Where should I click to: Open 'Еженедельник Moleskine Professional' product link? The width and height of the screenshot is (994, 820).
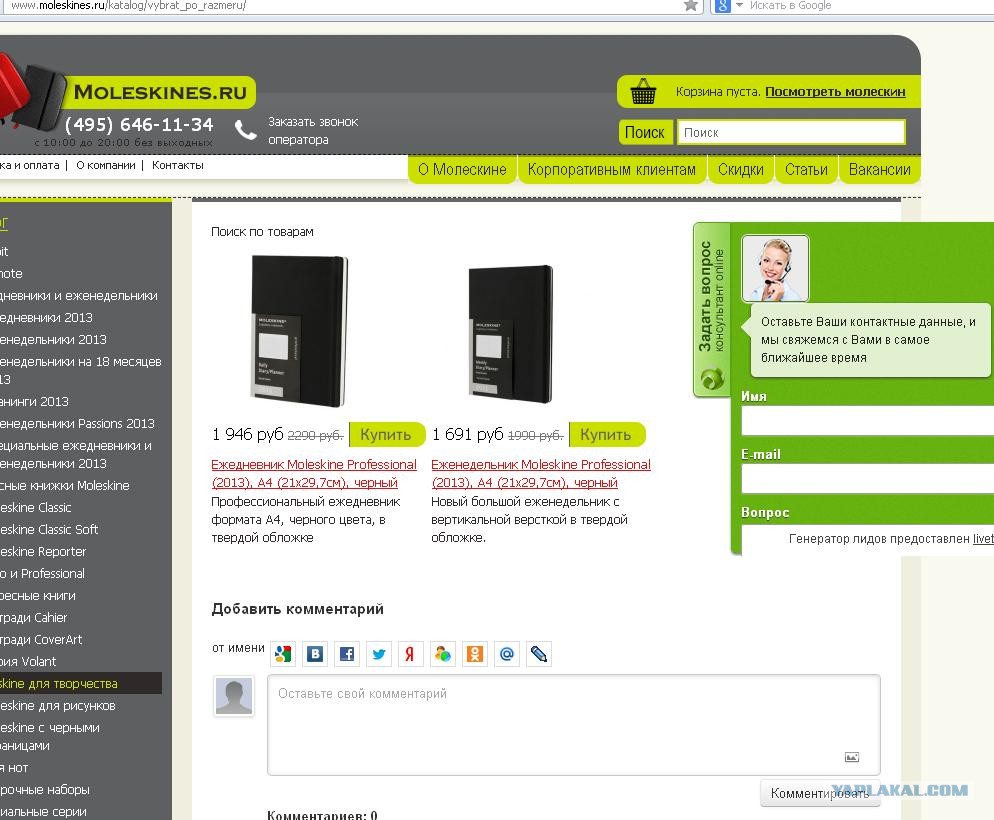tap(541, 473)
